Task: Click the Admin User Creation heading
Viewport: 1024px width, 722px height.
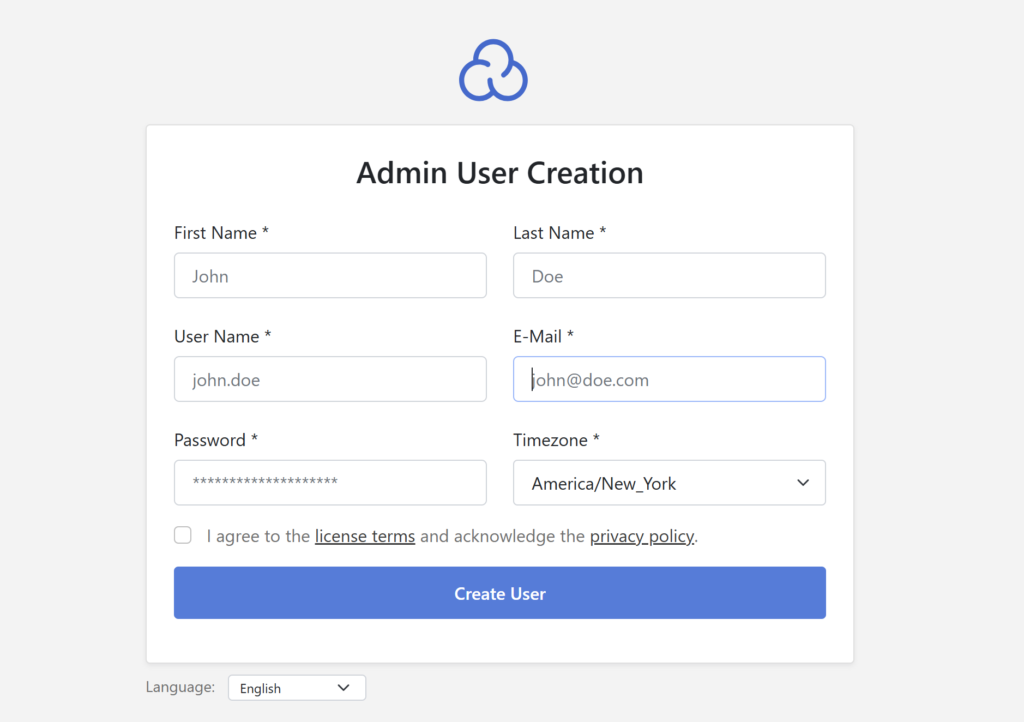Action: [500, 172]
